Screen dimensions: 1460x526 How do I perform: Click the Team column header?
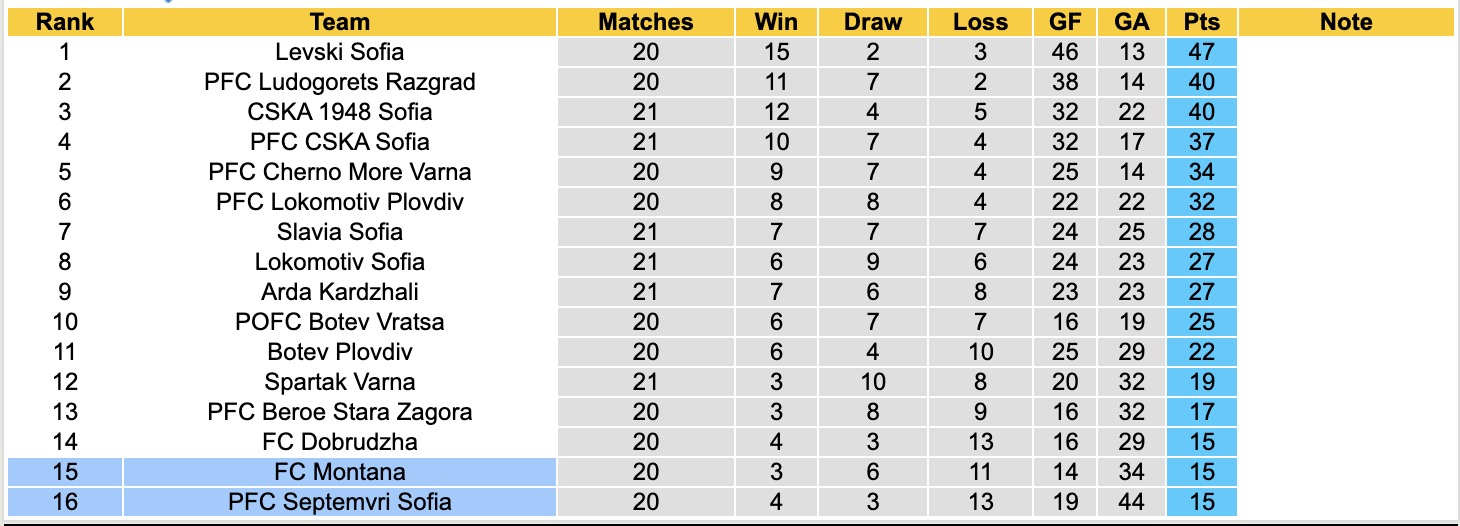coord(340,22)
